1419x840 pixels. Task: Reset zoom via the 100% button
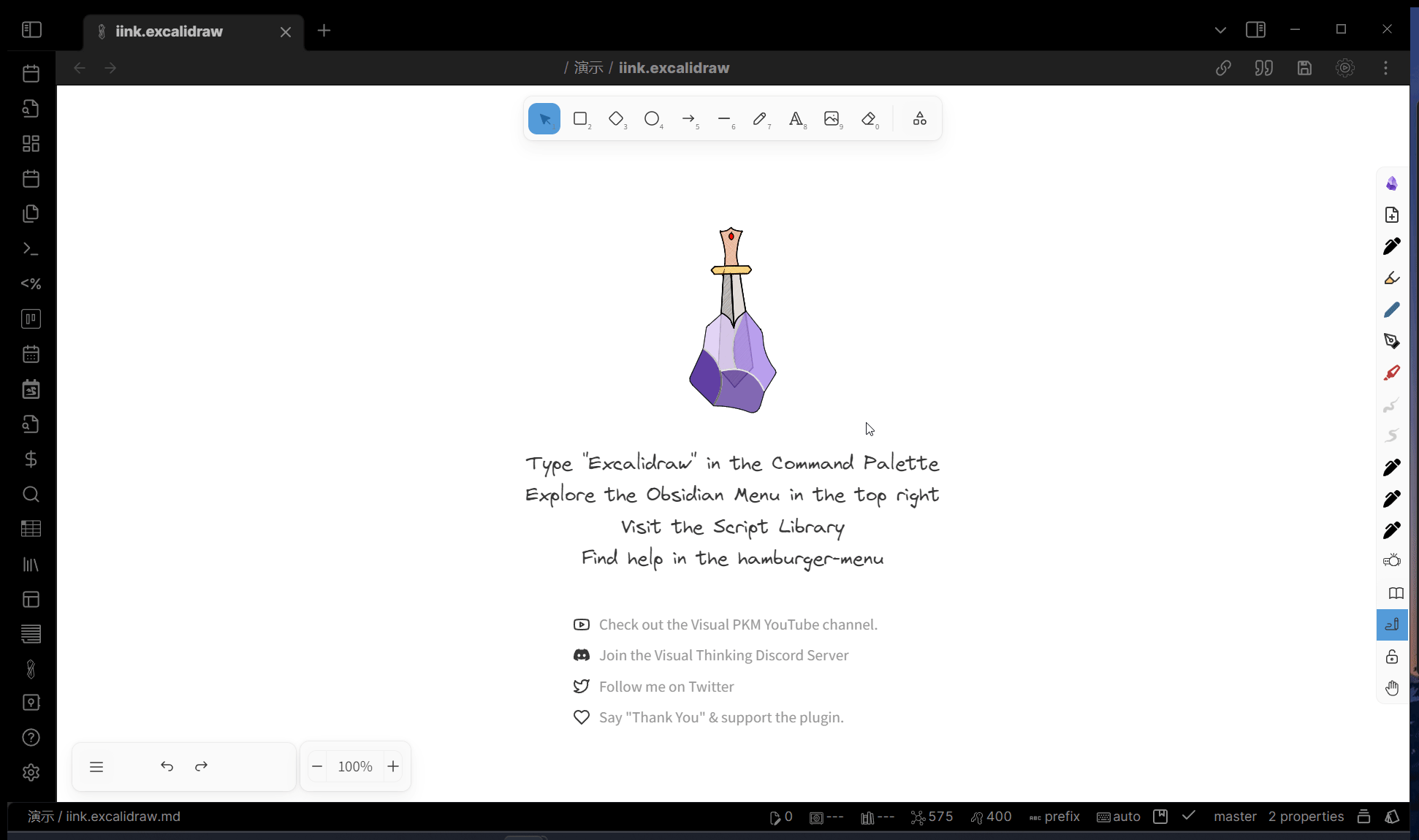pyautogui.click(x=355, y=766)
